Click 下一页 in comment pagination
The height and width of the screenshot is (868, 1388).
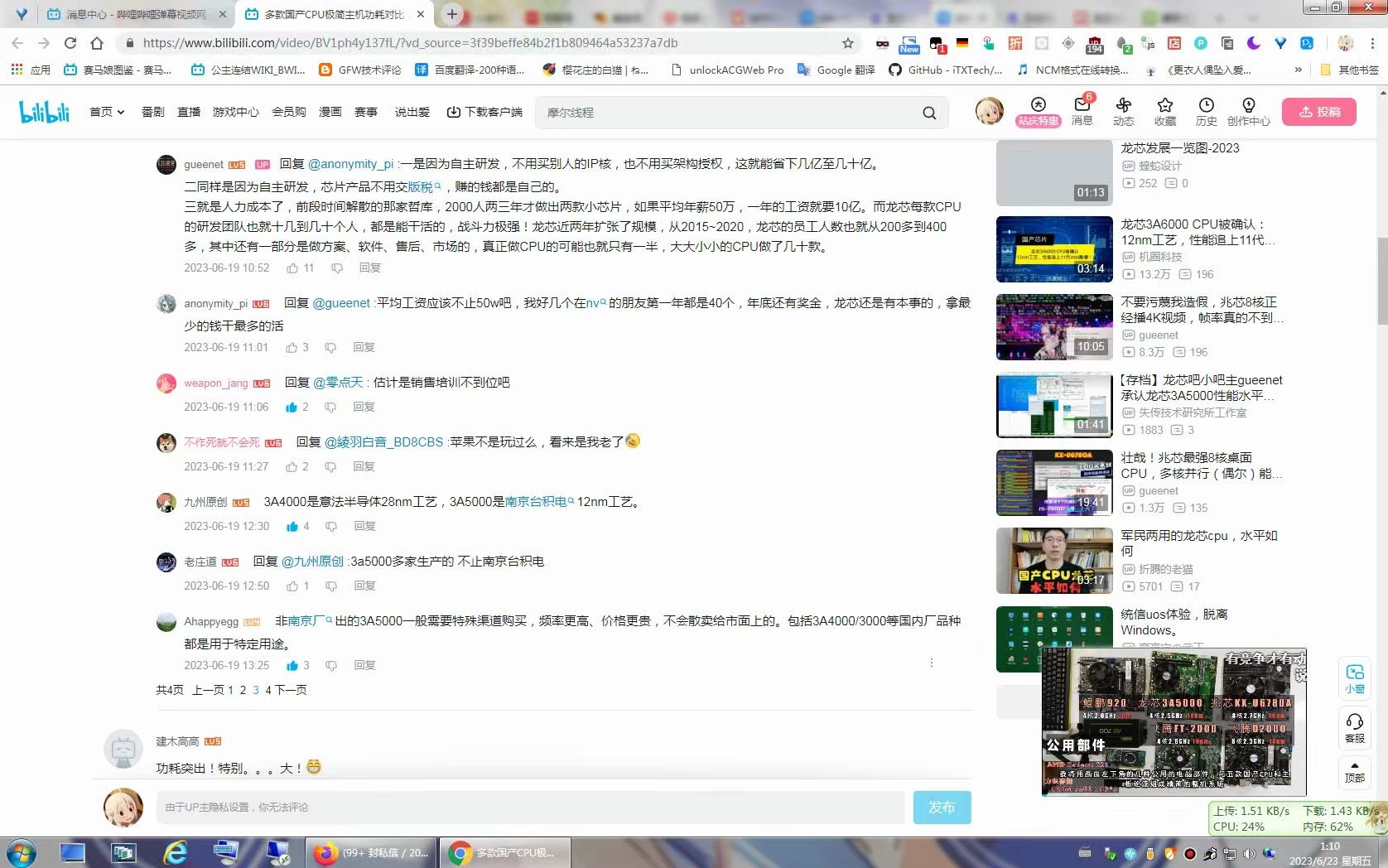[x=291, y=690]
